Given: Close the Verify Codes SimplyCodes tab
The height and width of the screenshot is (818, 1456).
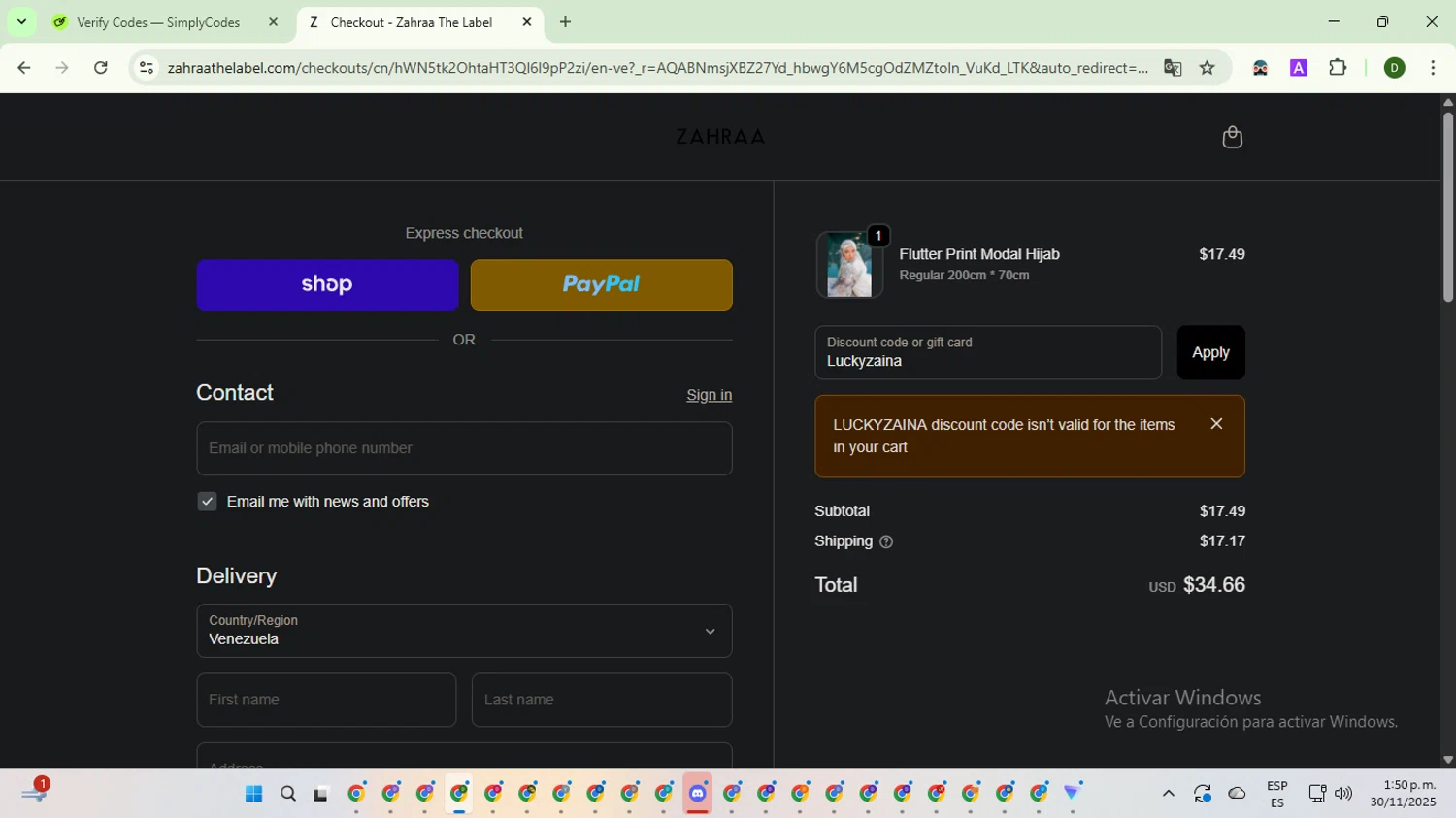Looking at the screenshot, I should [x=273, y=22].
